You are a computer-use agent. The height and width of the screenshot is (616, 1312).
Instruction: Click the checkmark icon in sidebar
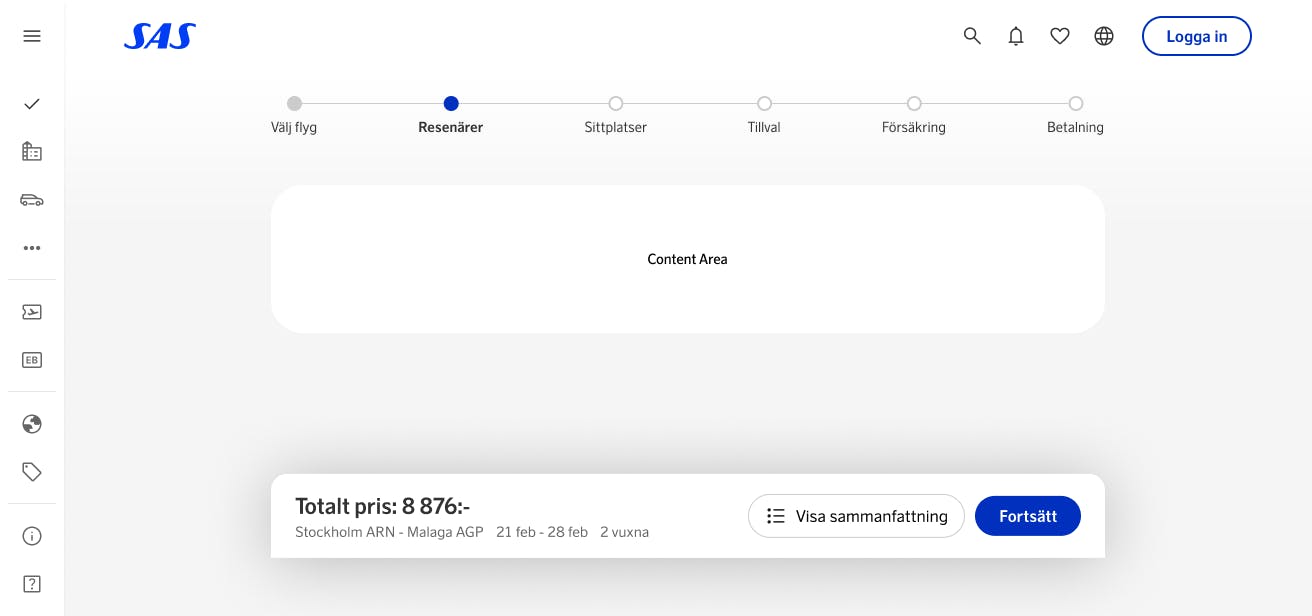32,104
